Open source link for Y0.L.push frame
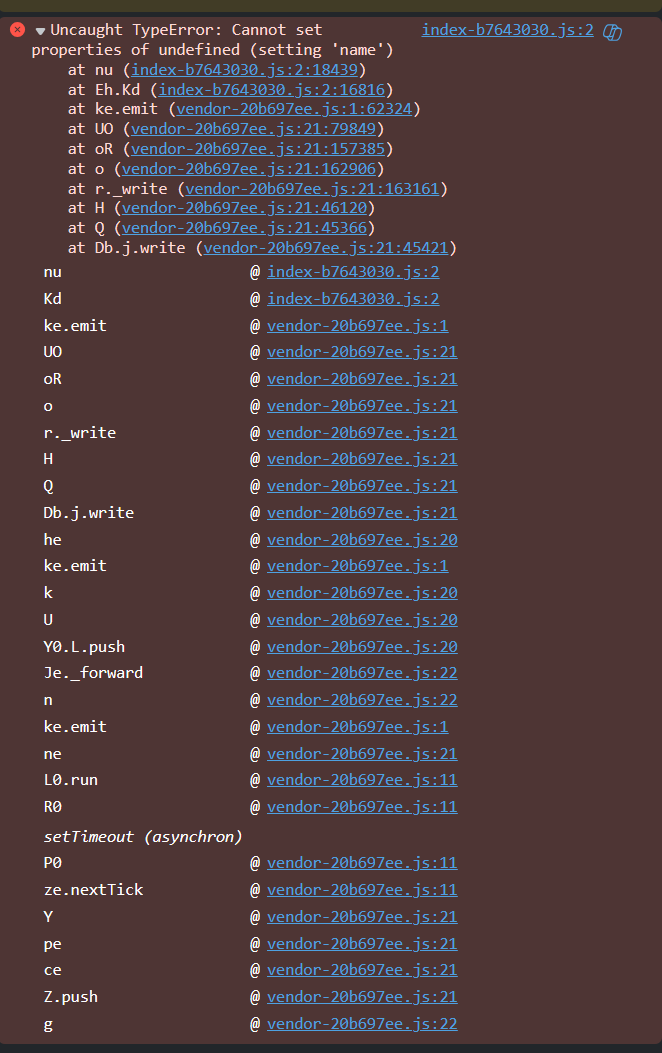The width and height of the screenshot is (662, 1053). point(362,647)
